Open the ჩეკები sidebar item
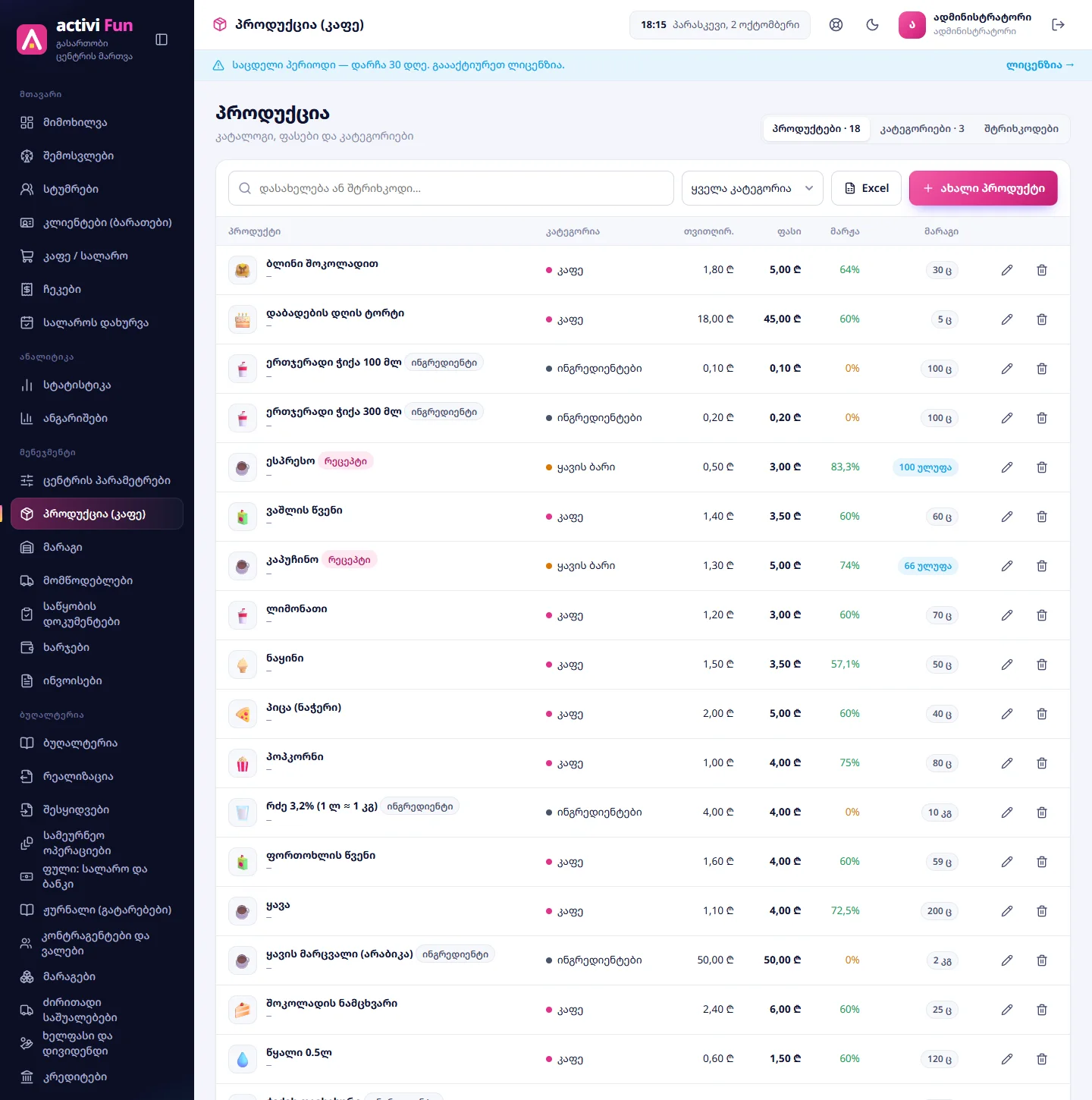Viewport: 1092px width, 1100px height. coord(97,290)
